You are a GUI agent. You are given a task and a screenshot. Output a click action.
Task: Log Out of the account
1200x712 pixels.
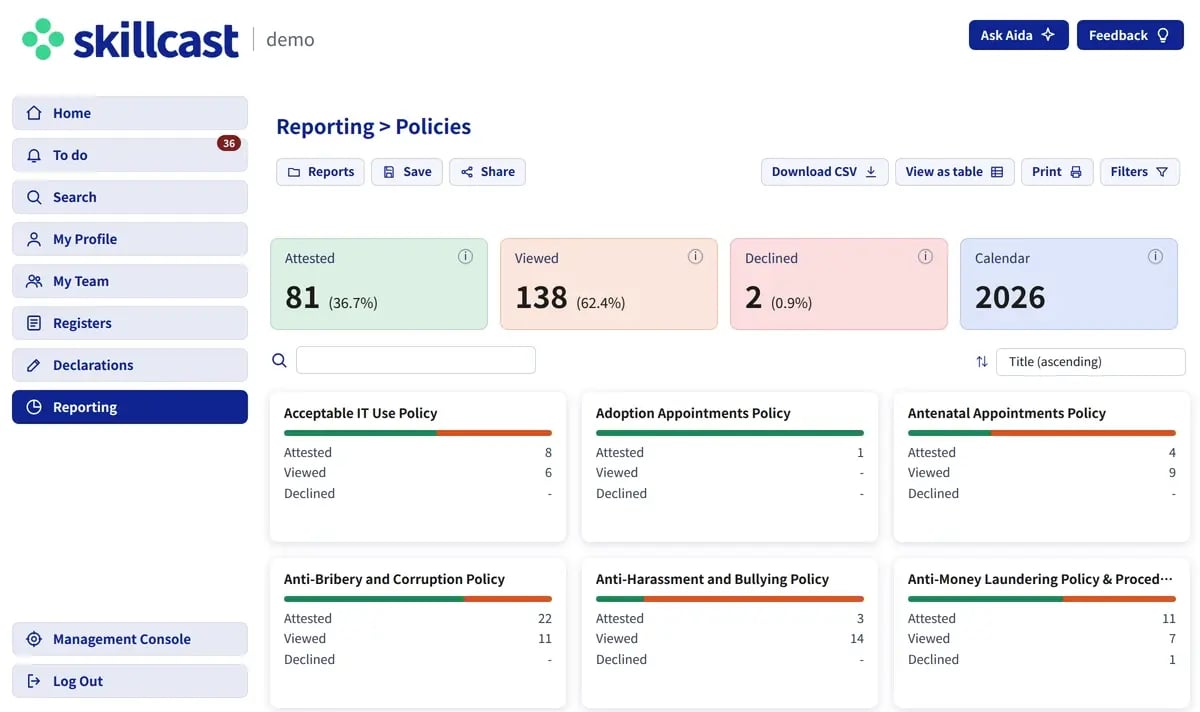click(130, 681)
